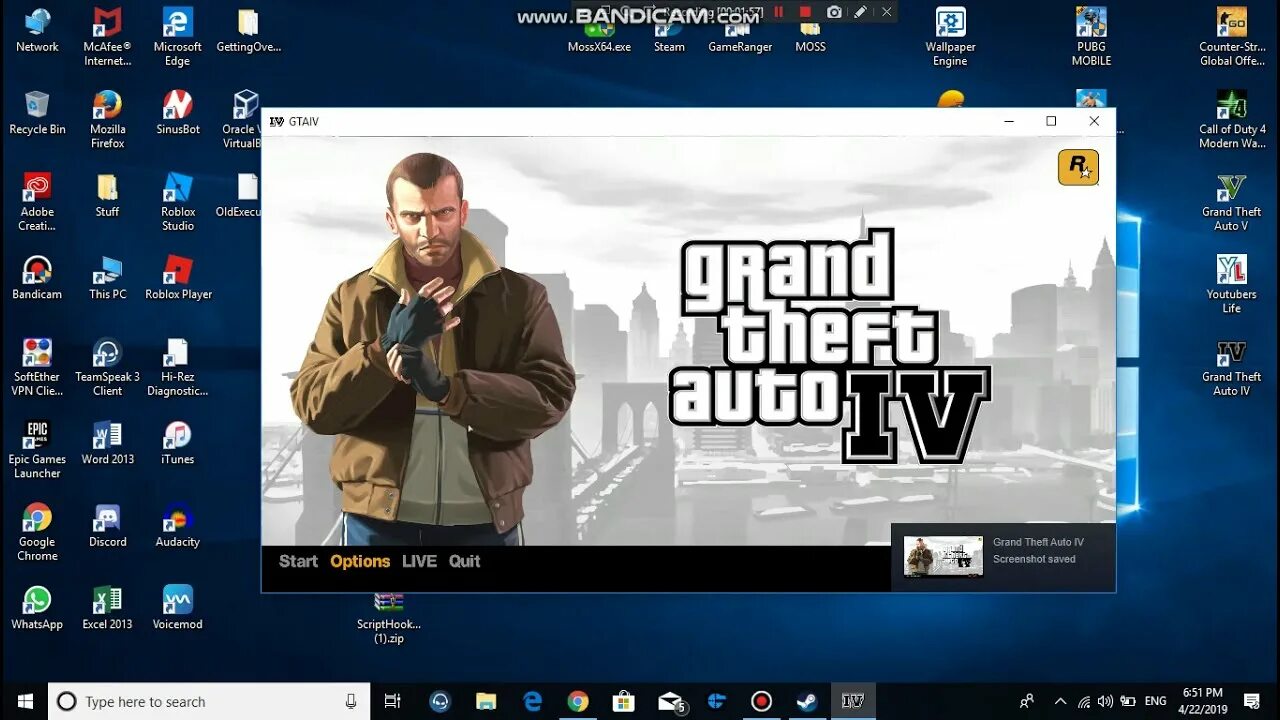Select SoftEther VPN Client shortcut
The image size is (1280, 720).
pyautogui.click(x=37, y=367)
